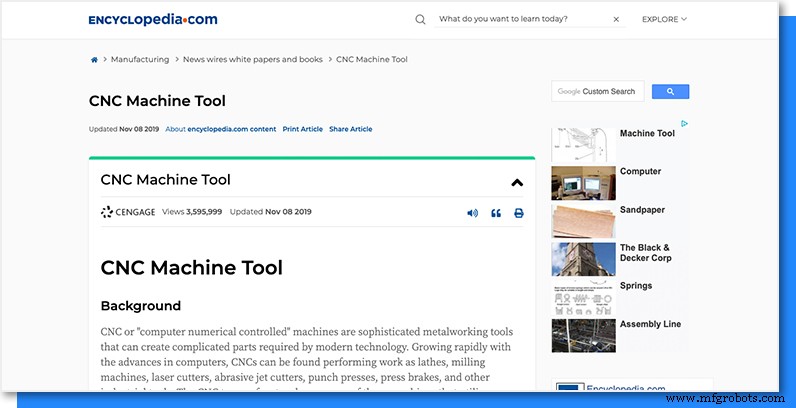
Task: Click the Print Article link
Action: tap(302, 129)
